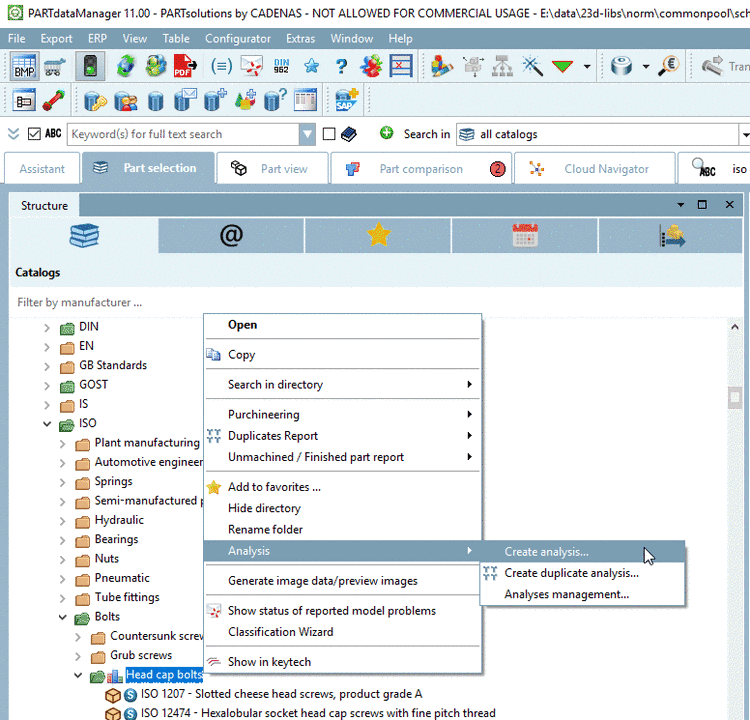Click the database with key icon

tap(95, 100)
